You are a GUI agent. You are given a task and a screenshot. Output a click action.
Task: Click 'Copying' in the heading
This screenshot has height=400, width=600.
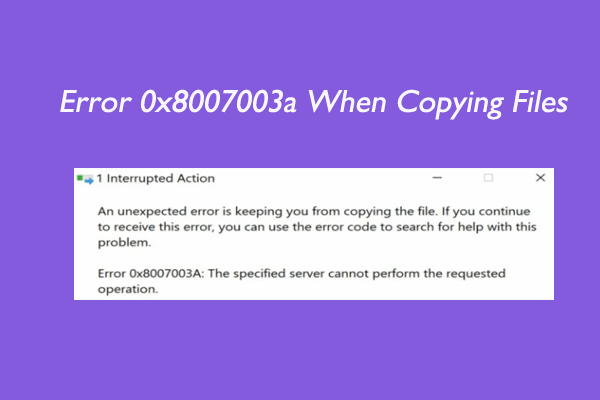point(450,103)
